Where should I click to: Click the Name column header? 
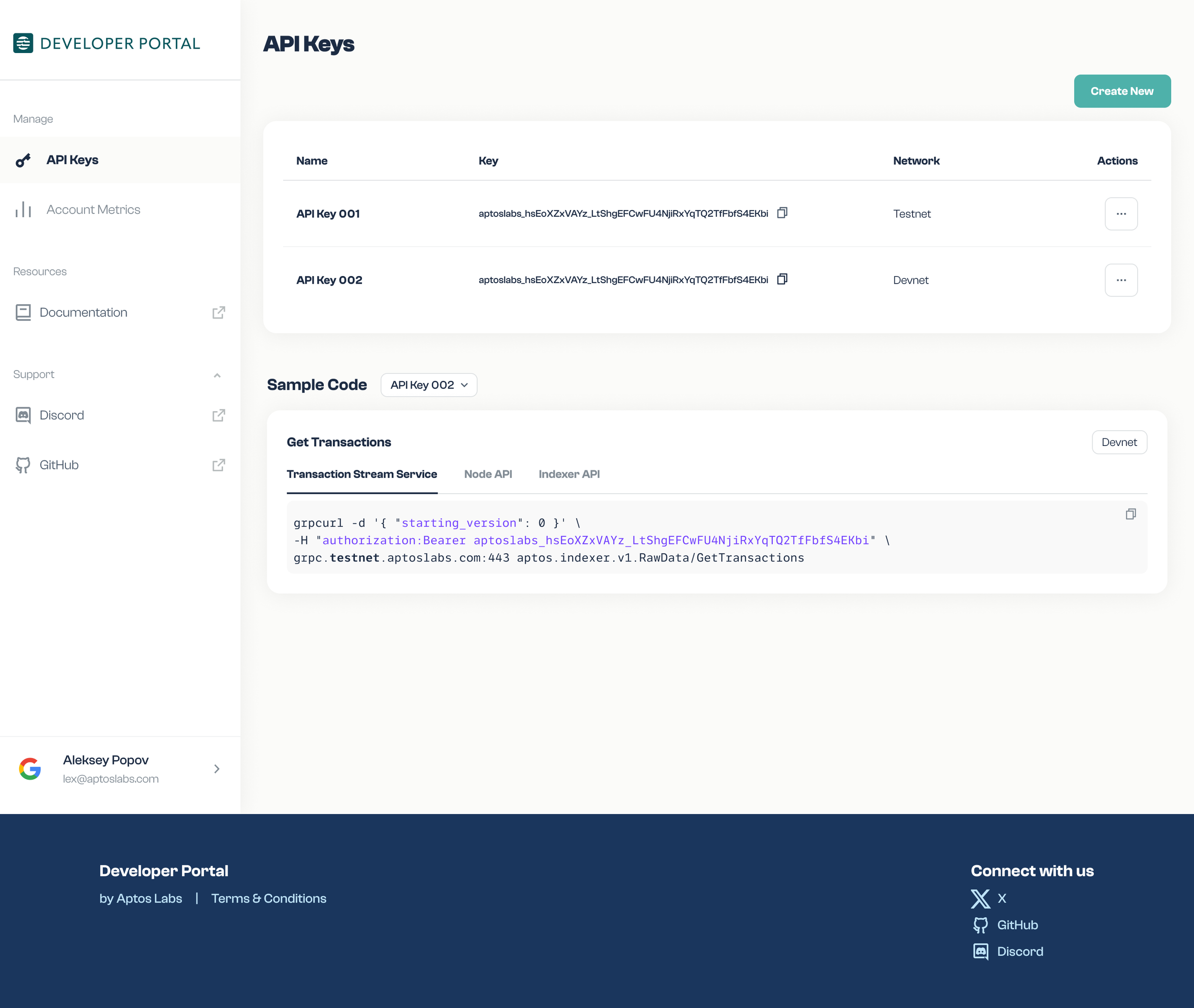point(311,160)
